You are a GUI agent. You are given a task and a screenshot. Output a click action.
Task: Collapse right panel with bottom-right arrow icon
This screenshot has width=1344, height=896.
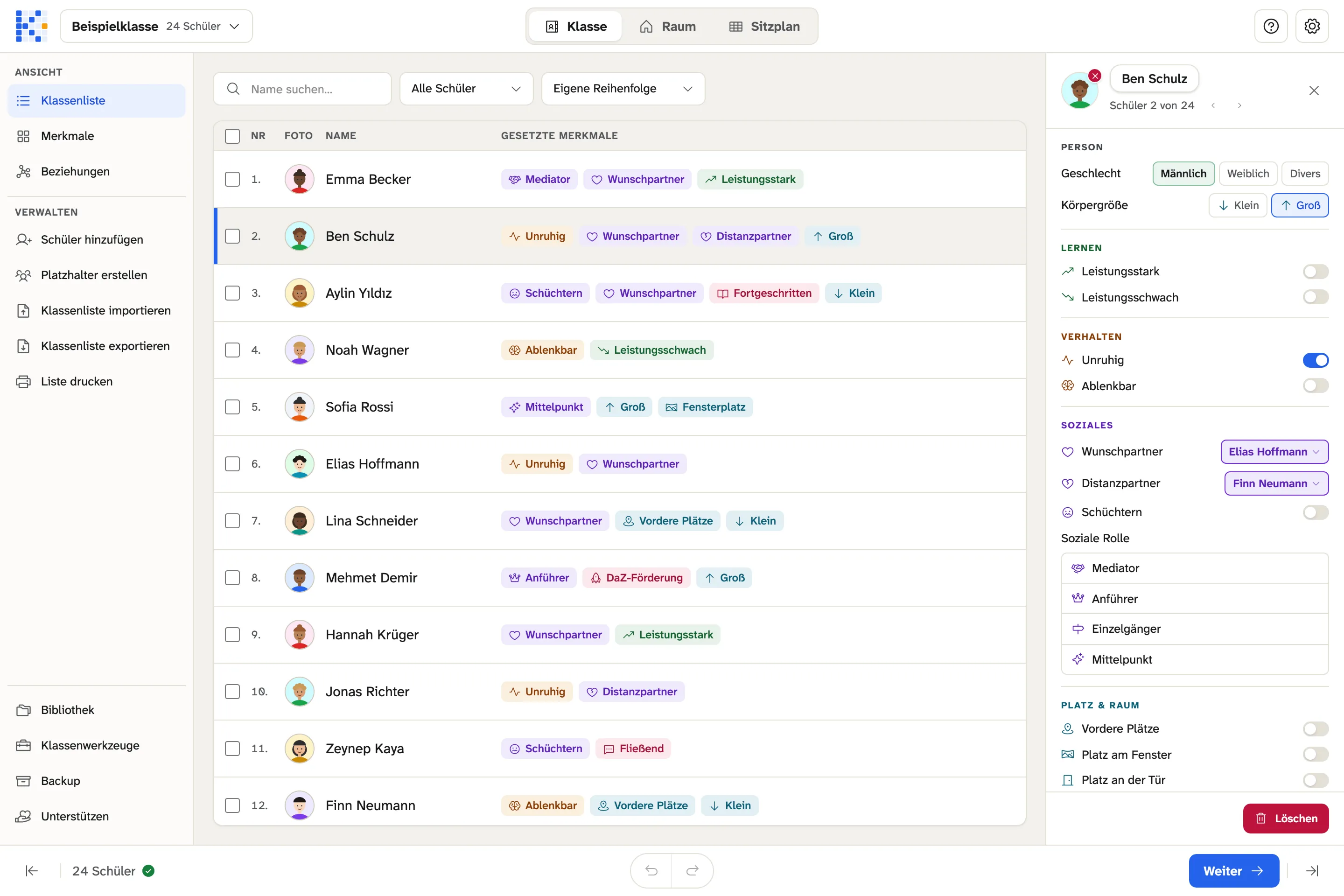(1313, 870)
